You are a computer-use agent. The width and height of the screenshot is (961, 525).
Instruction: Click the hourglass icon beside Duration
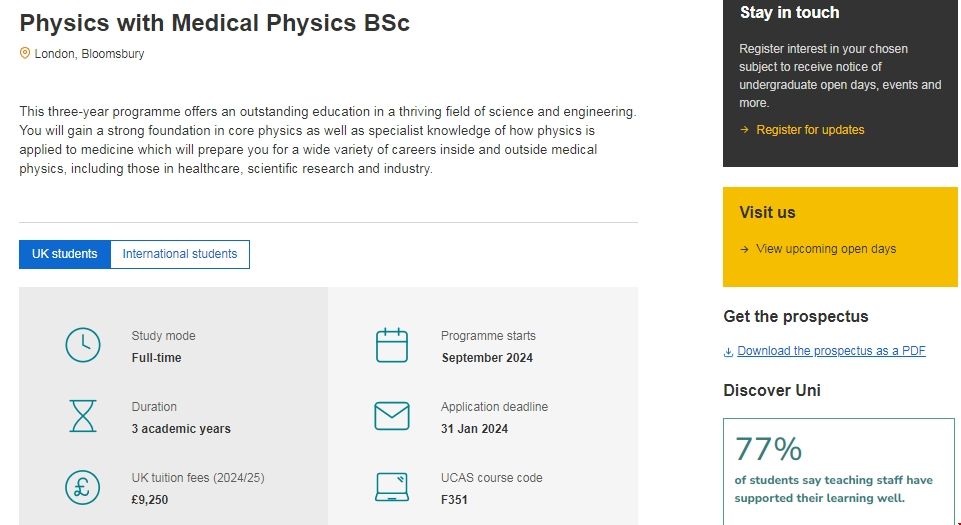coord(83,416)
